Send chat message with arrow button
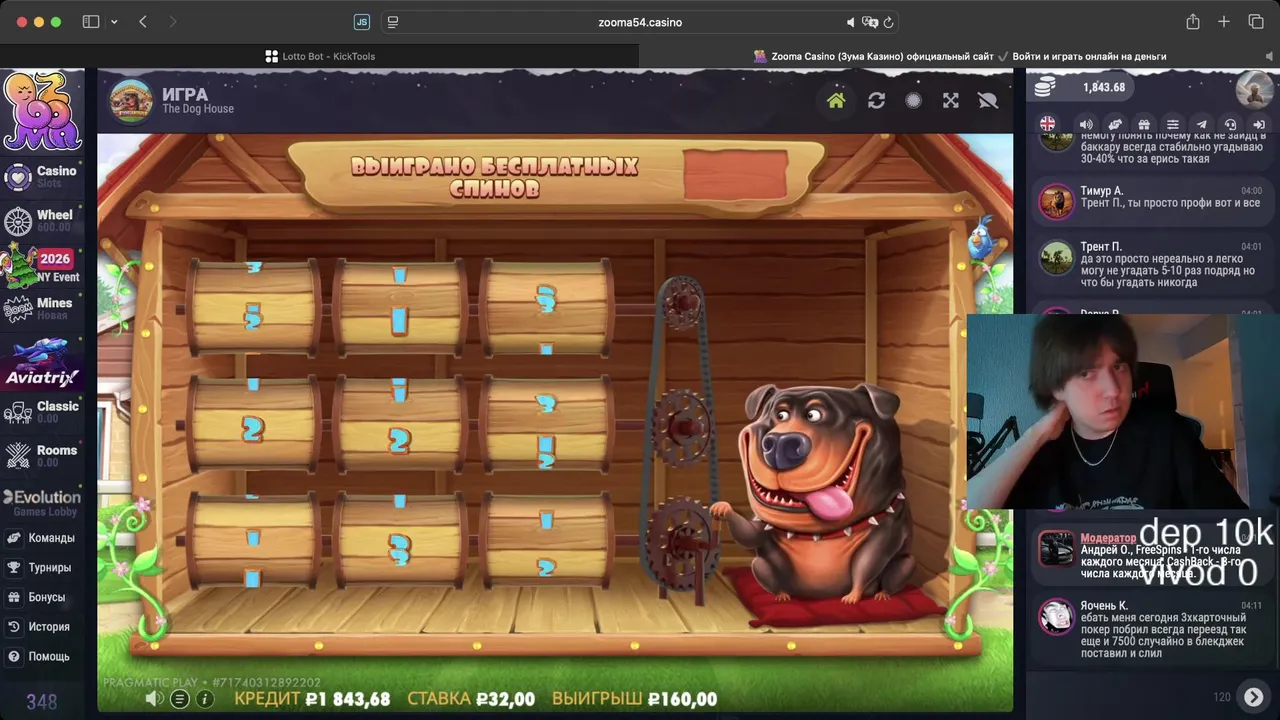The image size is (1280, 720). click(1253, 696)
